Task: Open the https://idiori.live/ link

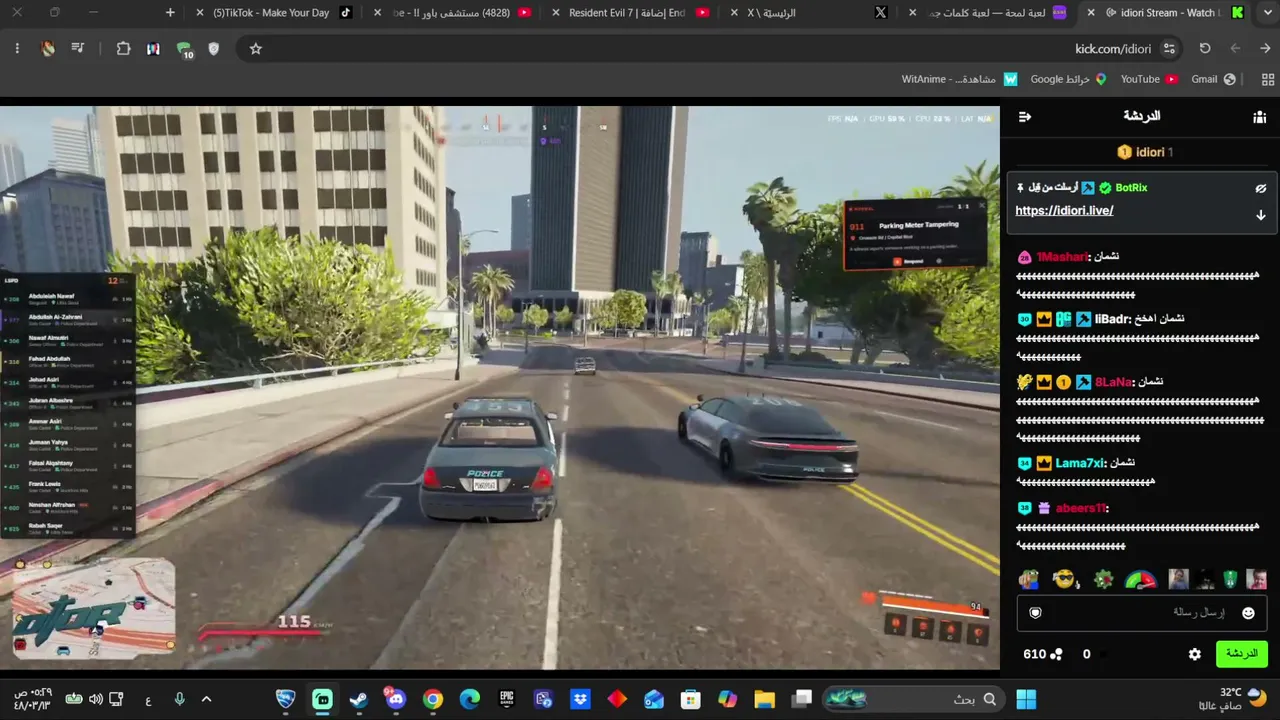Action: pyautogui.click(x=1064, y=211)
